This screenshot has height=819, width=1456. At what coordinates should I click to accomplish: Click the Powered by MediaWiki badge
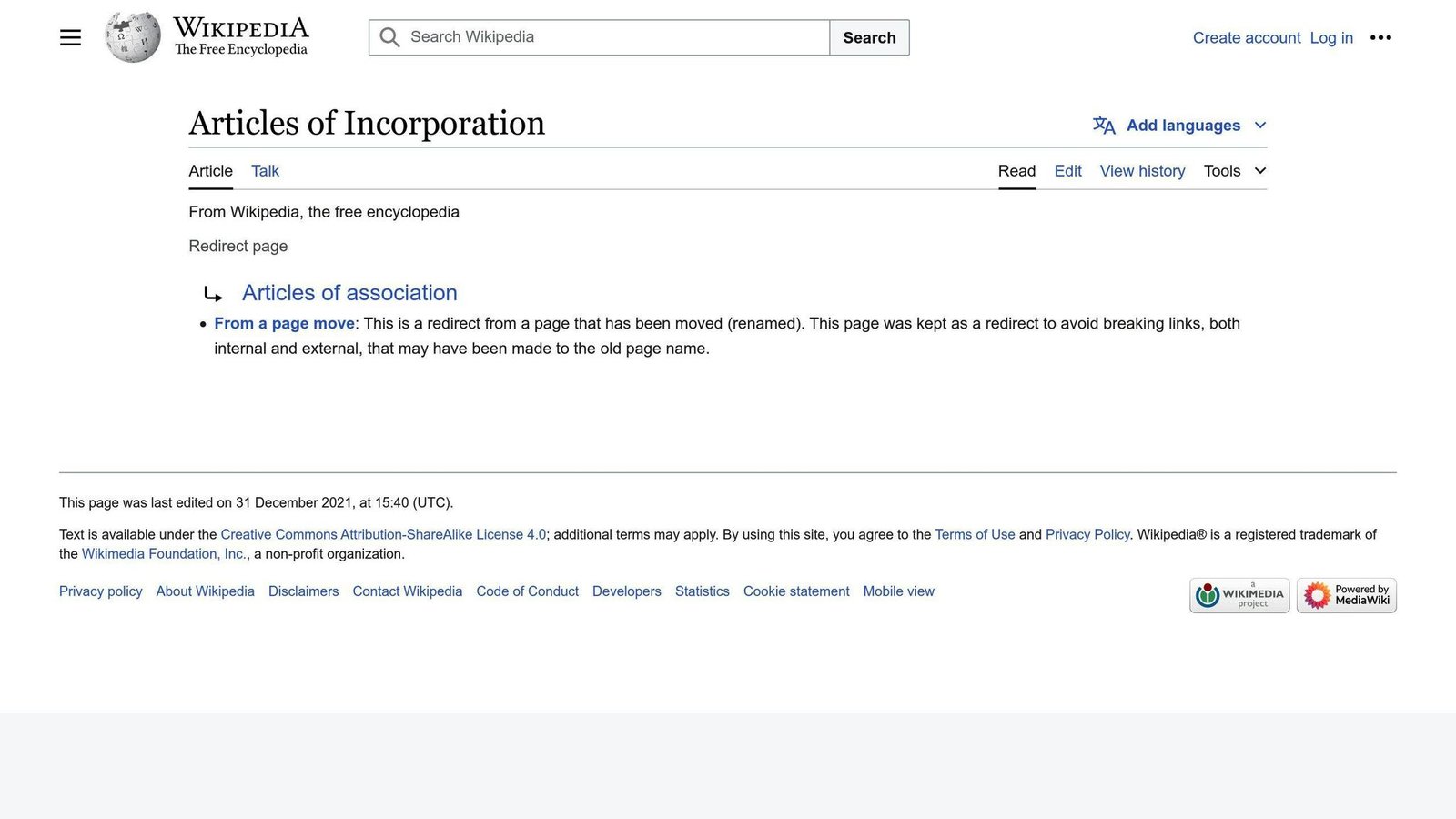(x=1347, y=595)
